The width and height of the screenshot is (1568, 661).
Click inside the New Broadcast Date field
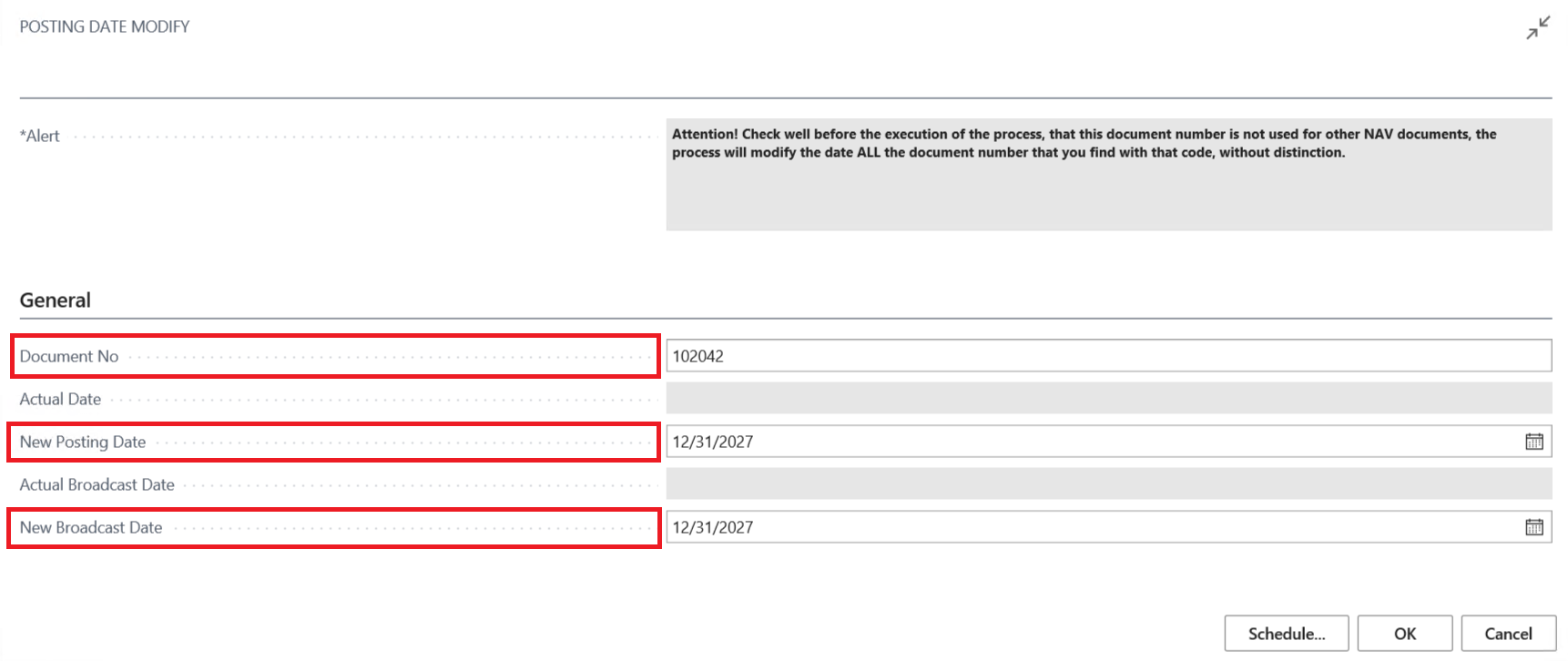click(1093, 527)
